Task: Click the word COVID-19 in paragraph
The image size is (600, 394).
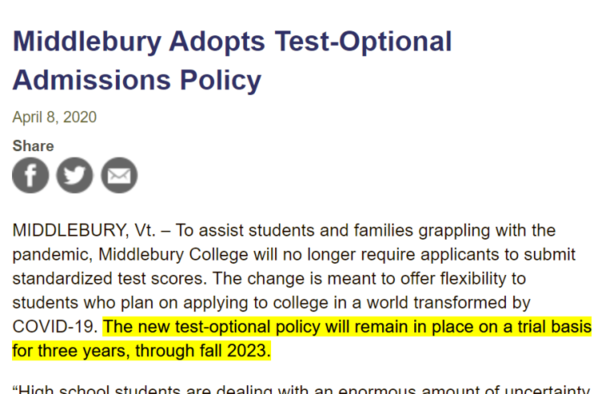Action: pyautogui.click(x=55, y=327)
